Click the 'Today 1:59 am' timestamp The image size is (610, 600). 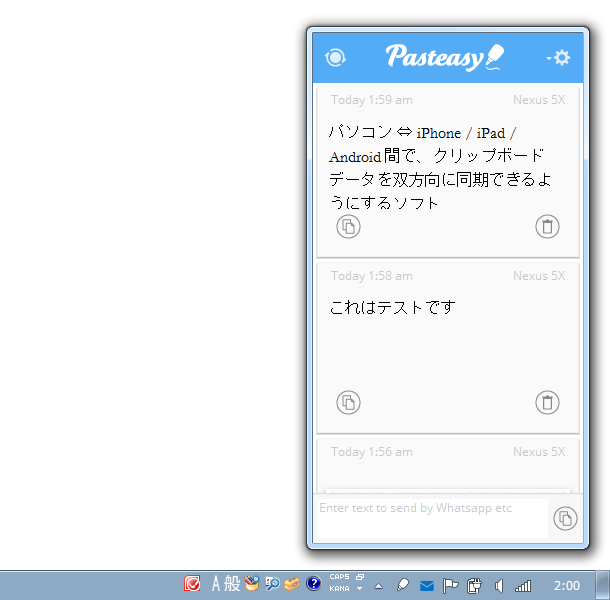tap(372, 100)
